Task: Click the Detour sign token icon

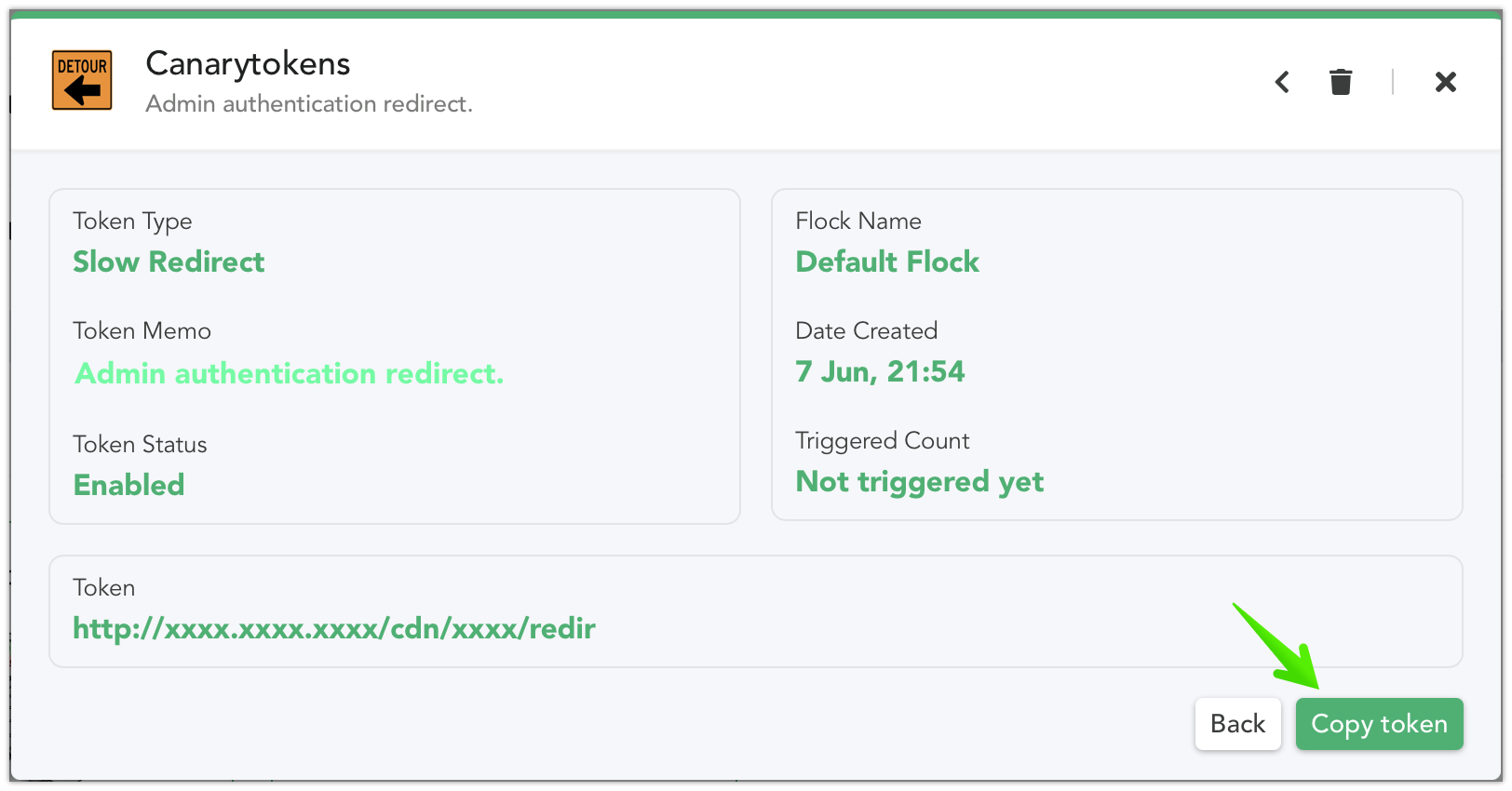Action: (x=82, y=80)
